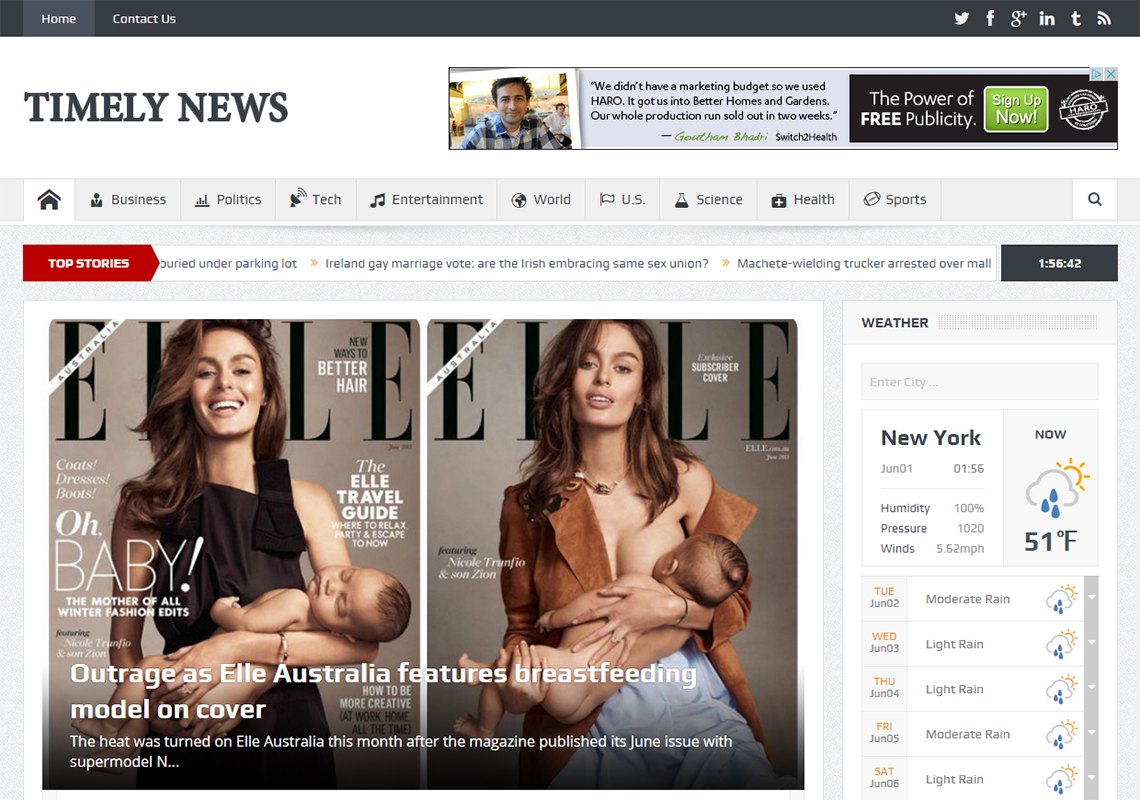Open the Science section

tap(709, 199)
